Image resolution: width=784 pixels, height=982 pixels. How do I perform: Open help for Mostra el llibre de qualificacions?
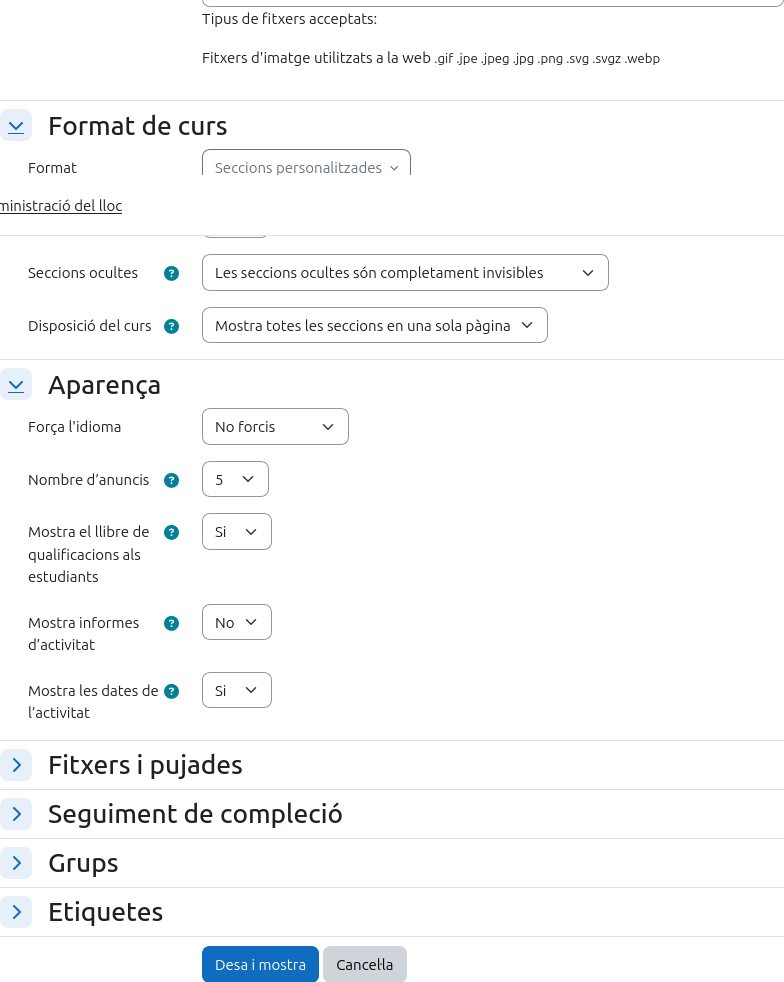(x=171, y=532)
